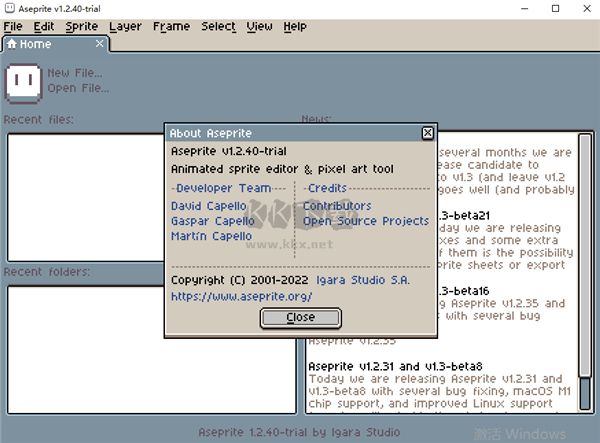Click the Recent folders list box
The height and width of the screenshot is (443, 600).
click(x=152, y=350)
